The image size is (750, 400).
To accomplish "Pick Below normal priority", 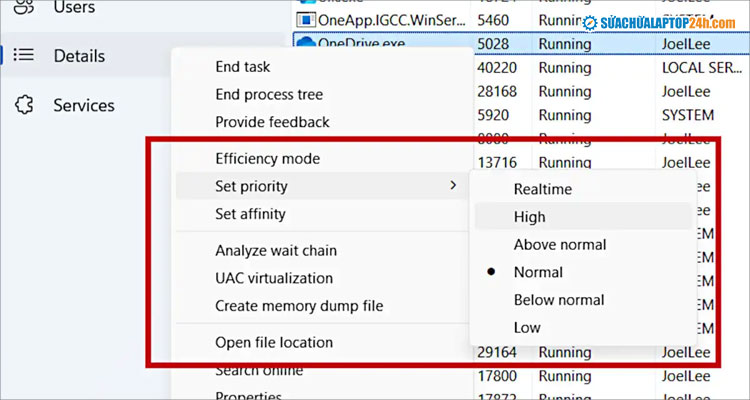I will 559,300.
